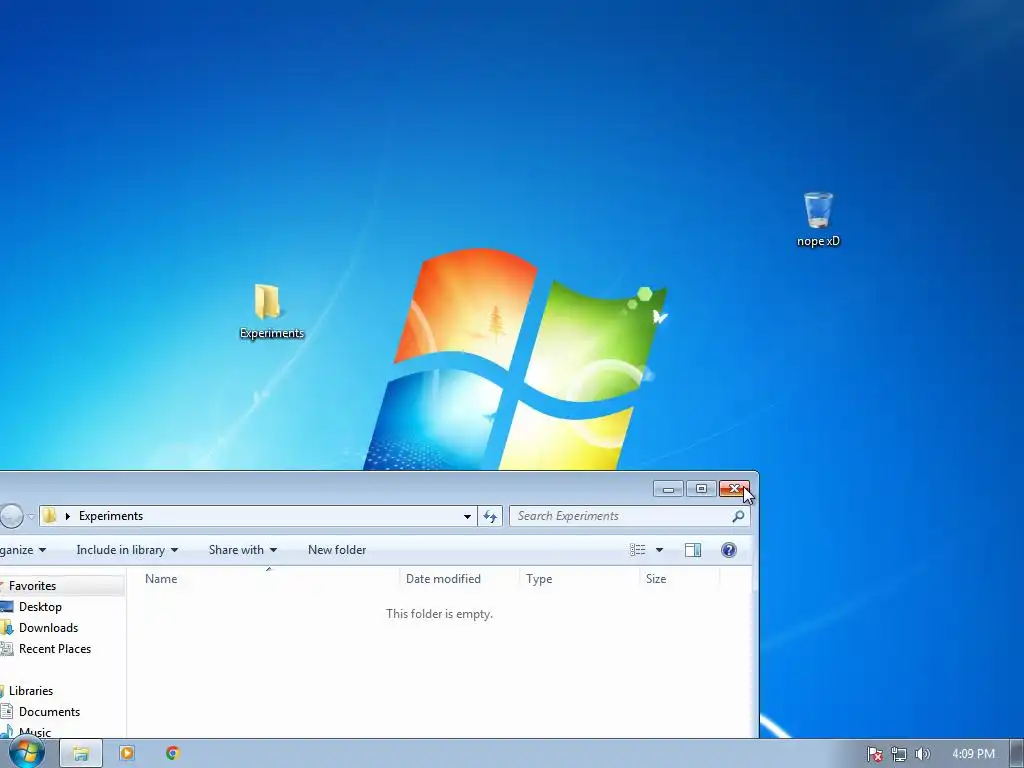
Task: Open the Action Center flag icon in the tray
Action: tap(874, 754)
